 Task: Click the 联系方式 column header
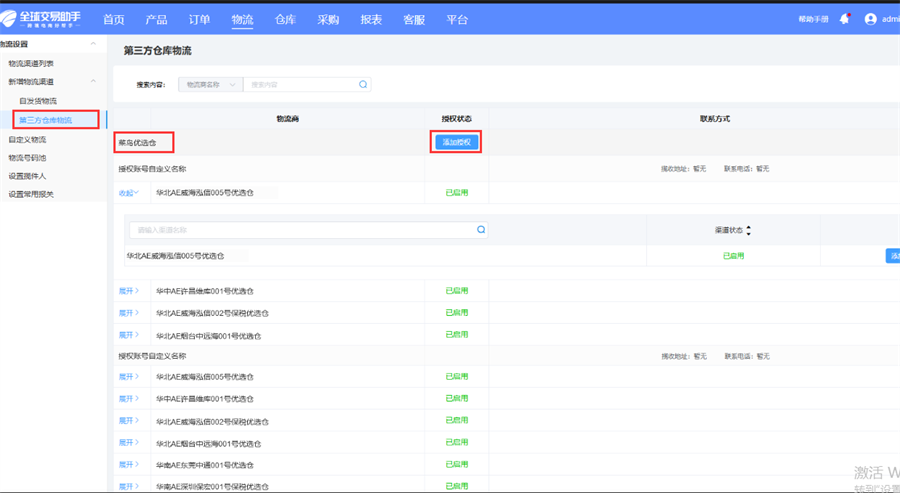click(715, 119)
